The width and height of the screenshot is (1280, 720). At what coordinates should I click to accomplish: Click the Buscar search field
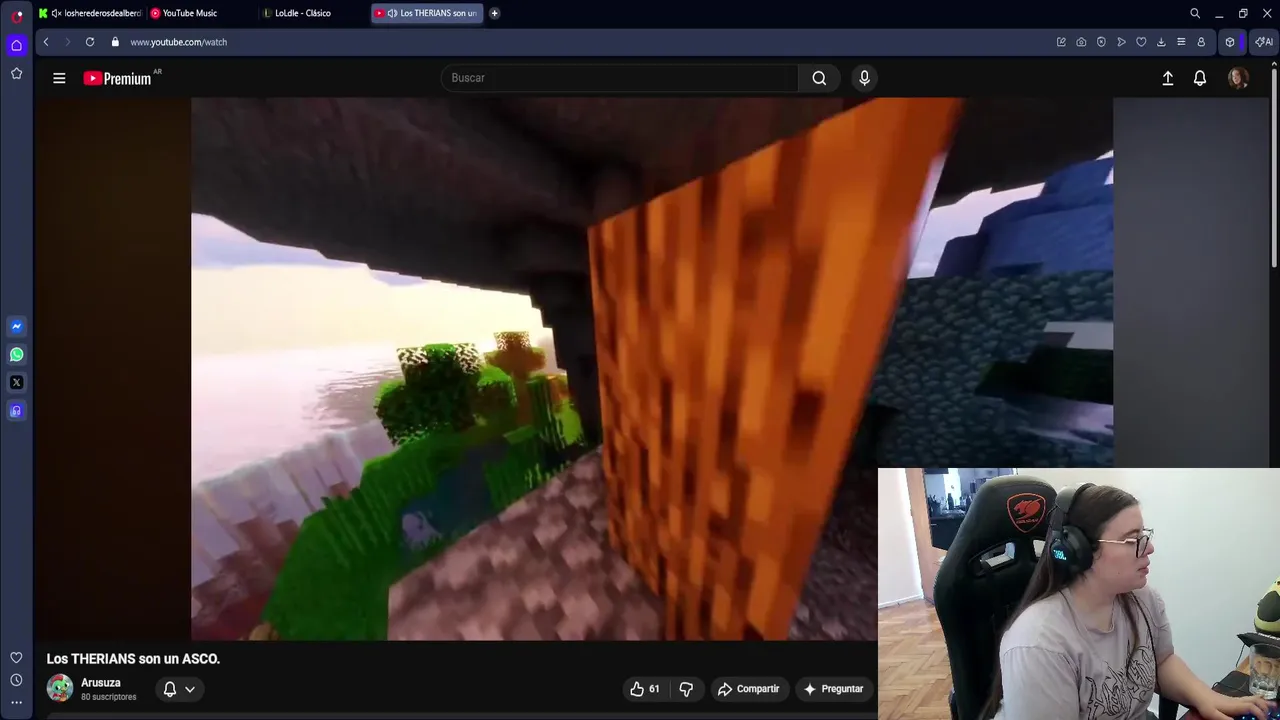pyautogui.click(x=619, y=78)
